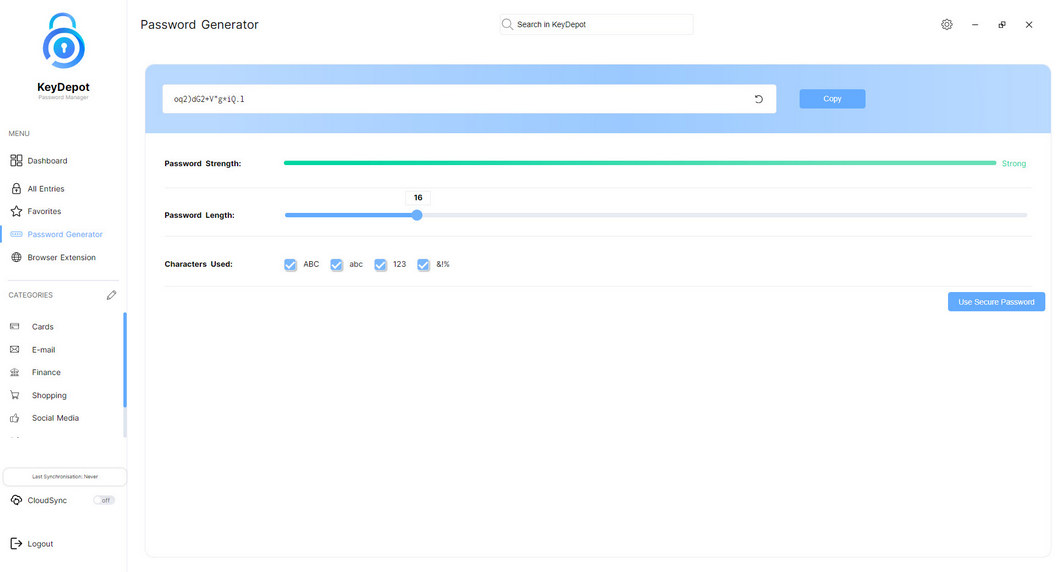Click the Last Synchronisation status box

(x=65, y=476)
